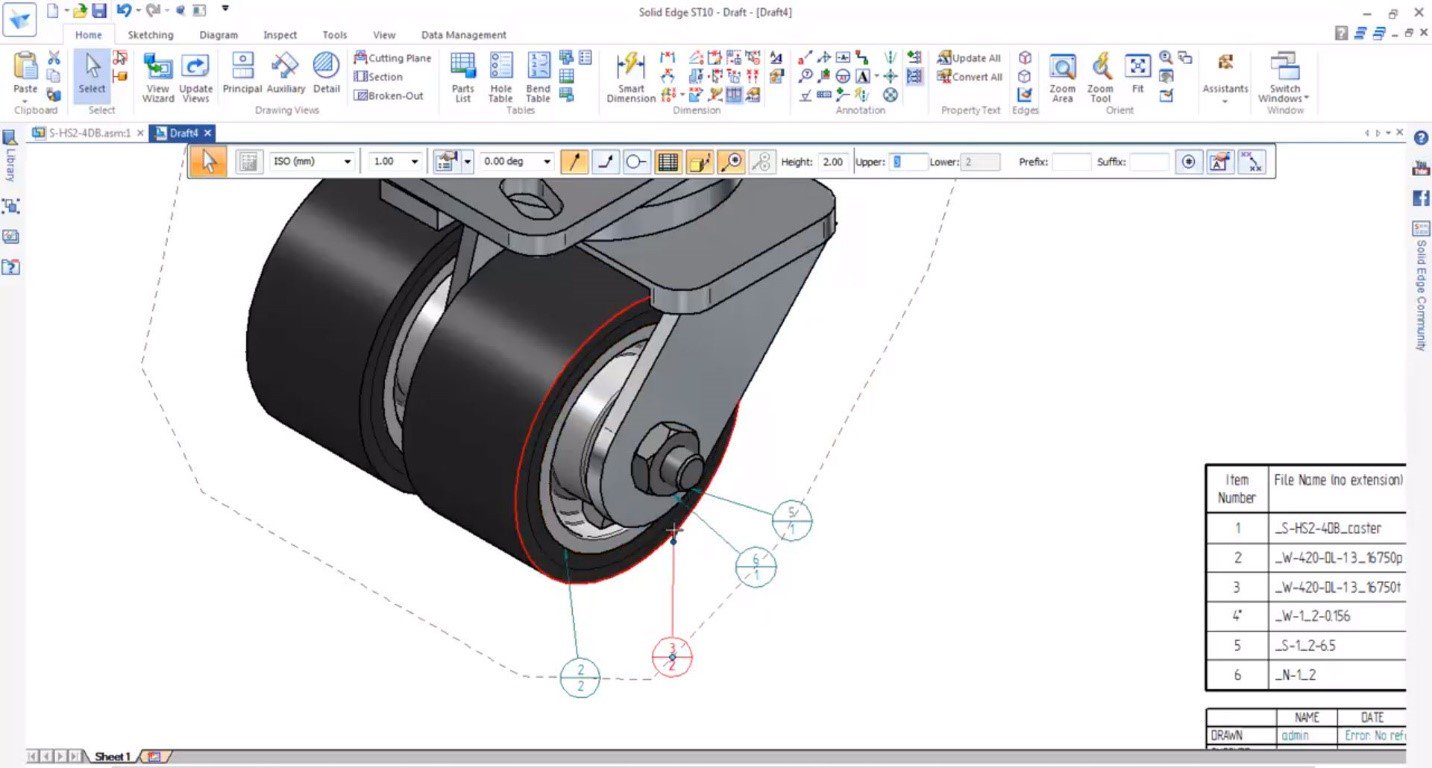Open the Library panel icon on the left
This screenshot has height=768, width=1432.
point(10,137)
